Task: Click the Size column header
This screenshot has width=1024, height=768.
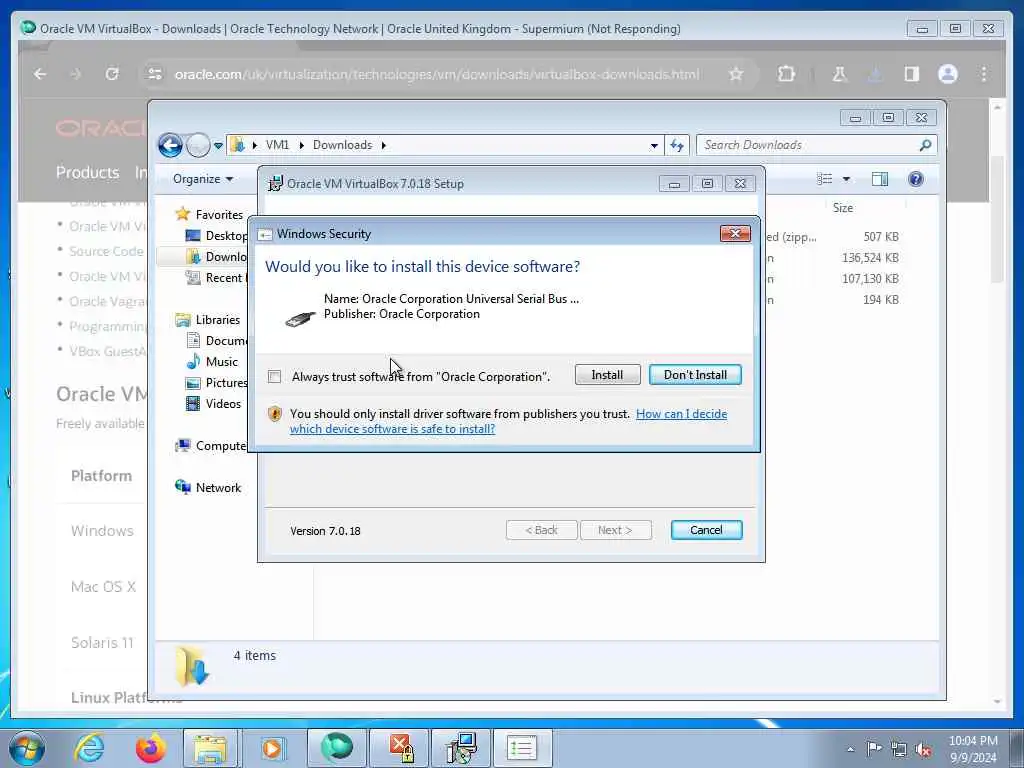Action: (842, 208)
